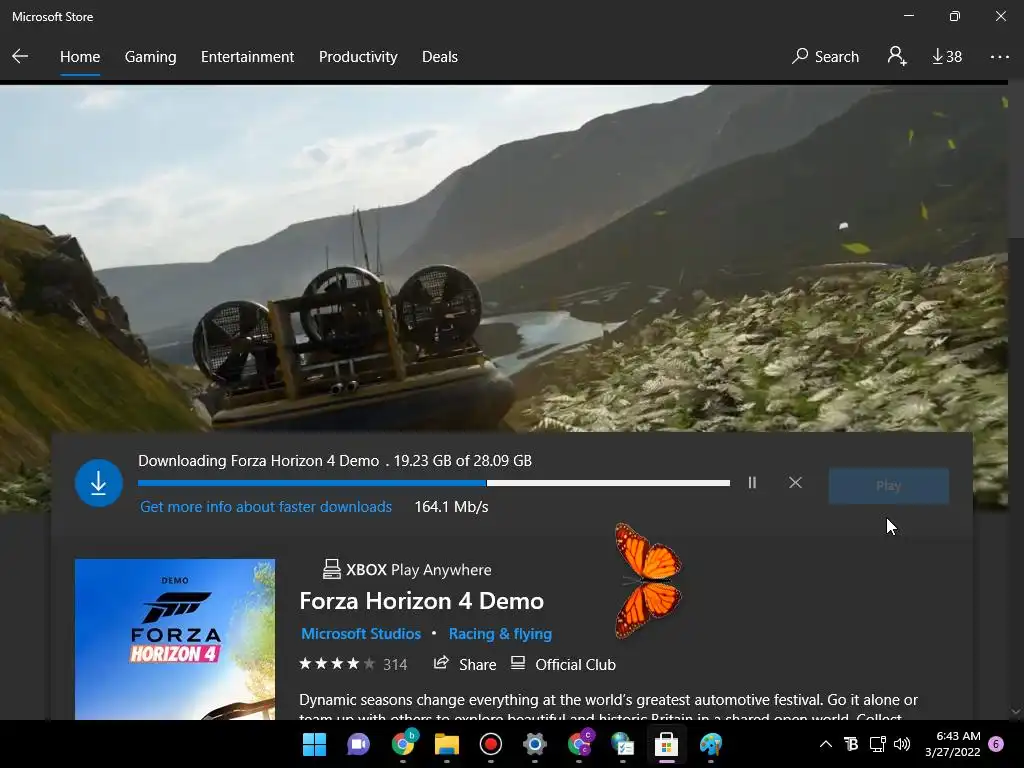Open the Racing & flying category link

(500, 633)
